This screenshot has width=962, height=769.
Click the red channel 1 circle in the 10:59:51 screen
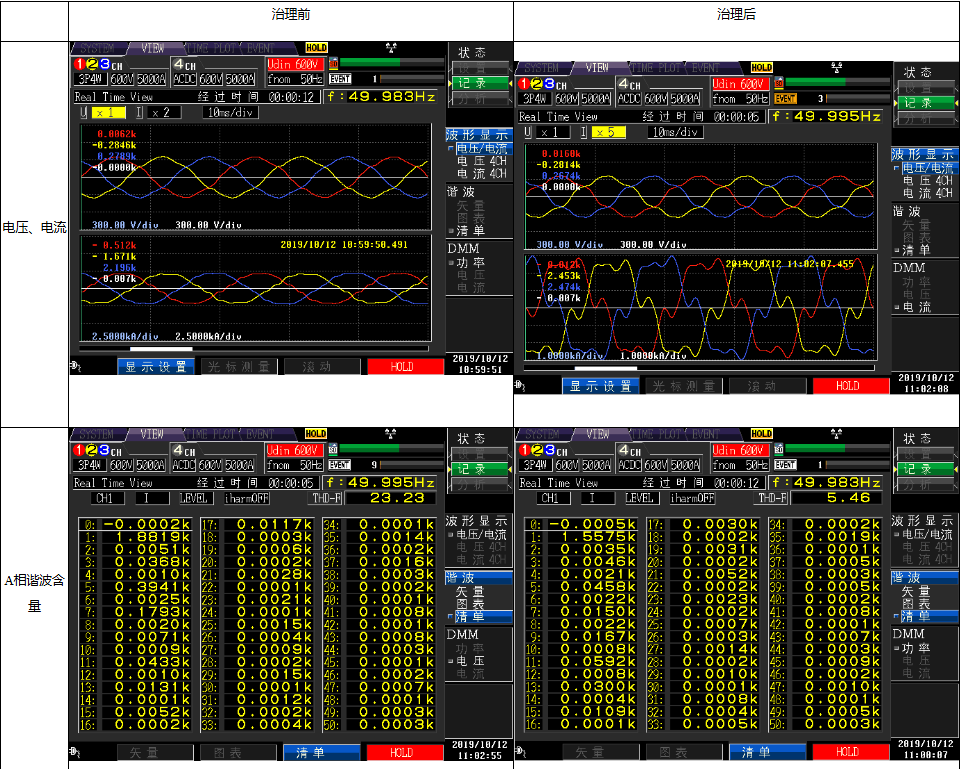coord(78,65)
